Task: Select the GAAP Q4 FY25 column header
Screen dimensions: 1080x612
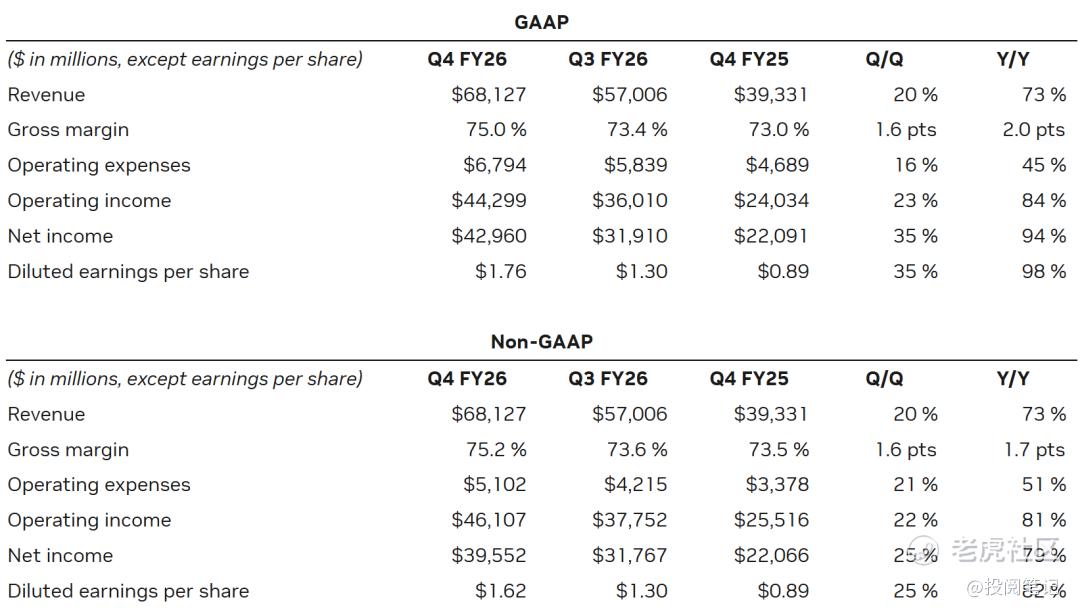Action: [749, 59]
